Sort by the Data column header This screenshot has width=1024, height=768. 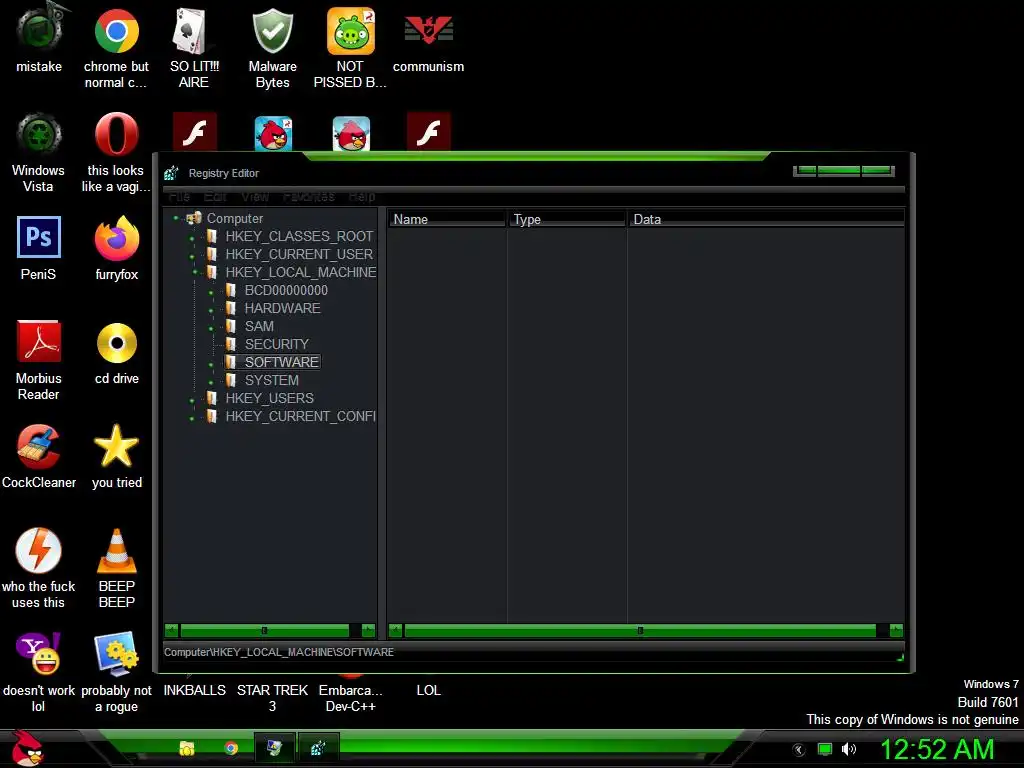(x=766, y=219)
